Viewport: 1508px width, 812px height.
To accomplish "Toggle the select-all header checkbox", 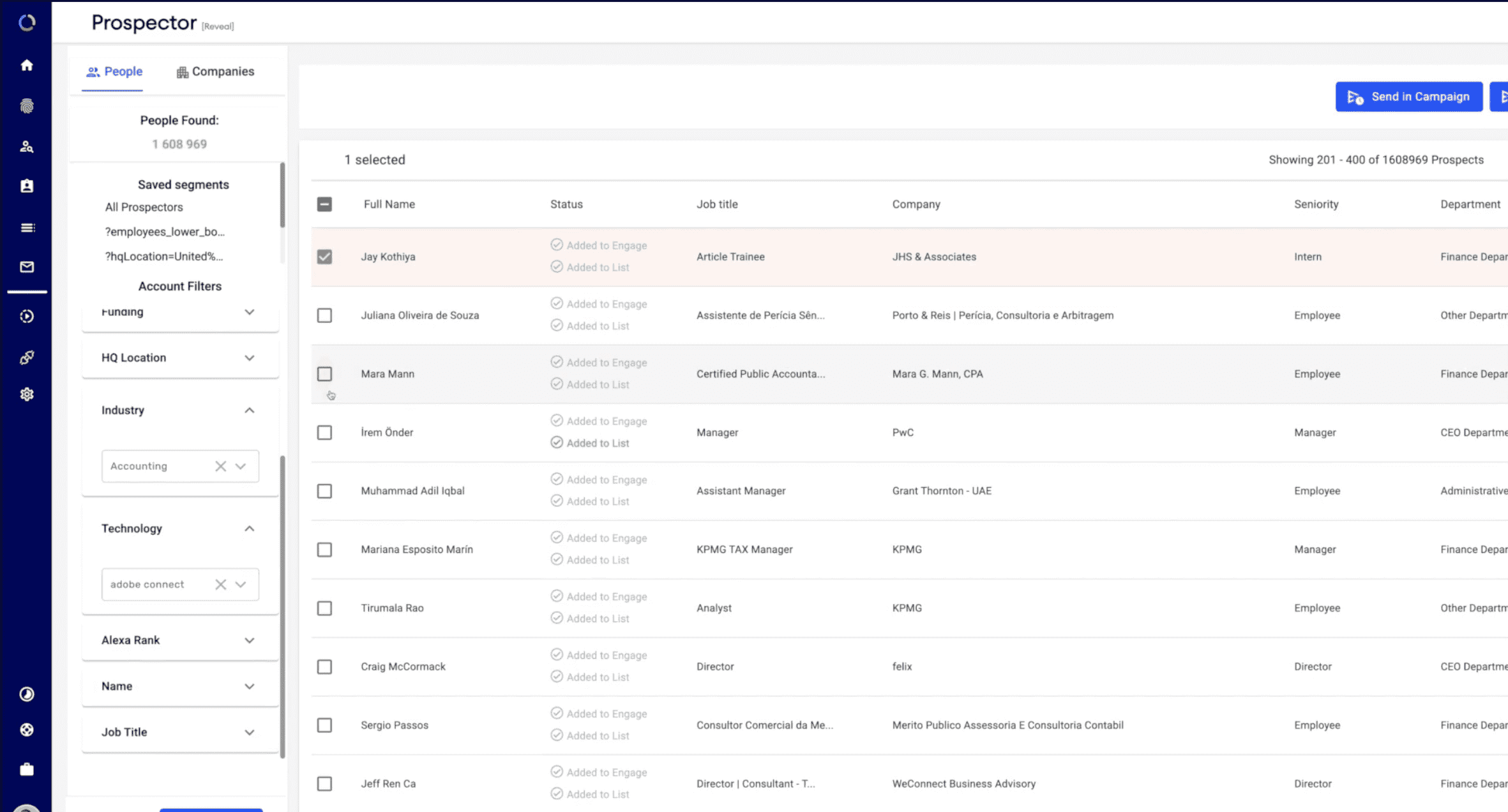I will tap(324, 204).
